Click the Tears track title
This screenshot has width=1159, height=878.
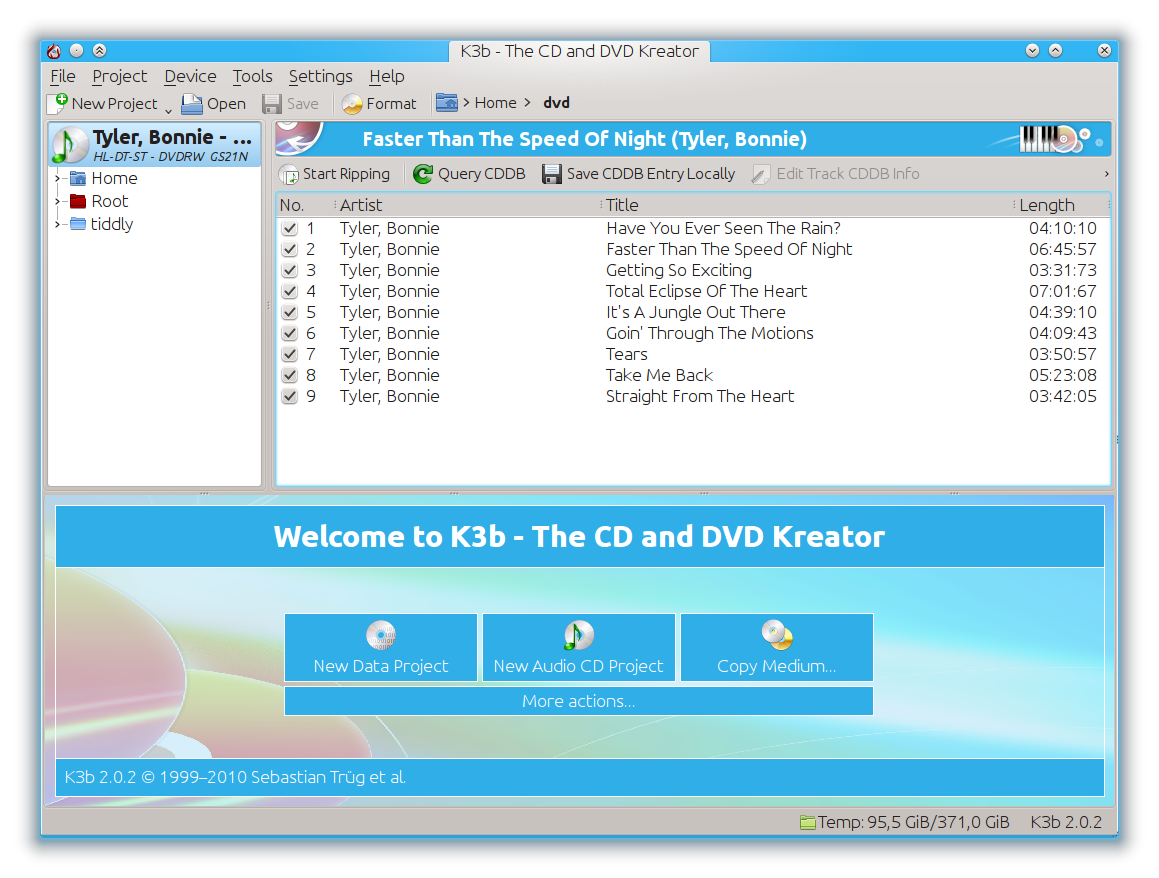627,354
